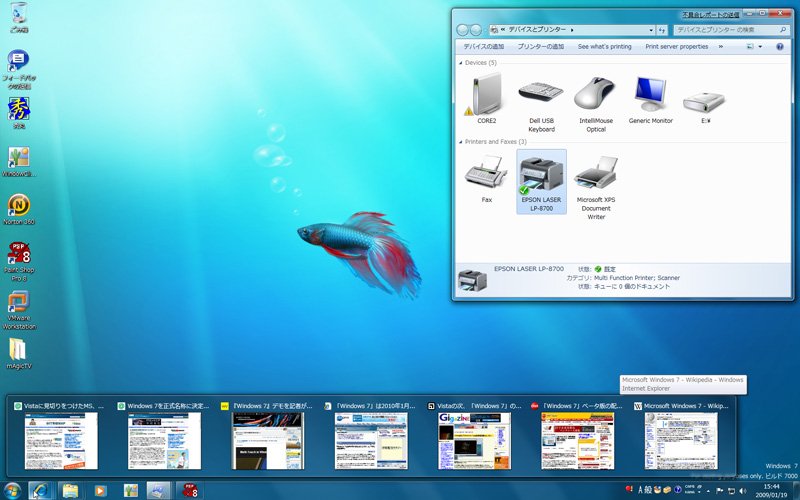Refresh the Devices and Printers address bar
Screen dimensions: 800x500
coord(662,30)
